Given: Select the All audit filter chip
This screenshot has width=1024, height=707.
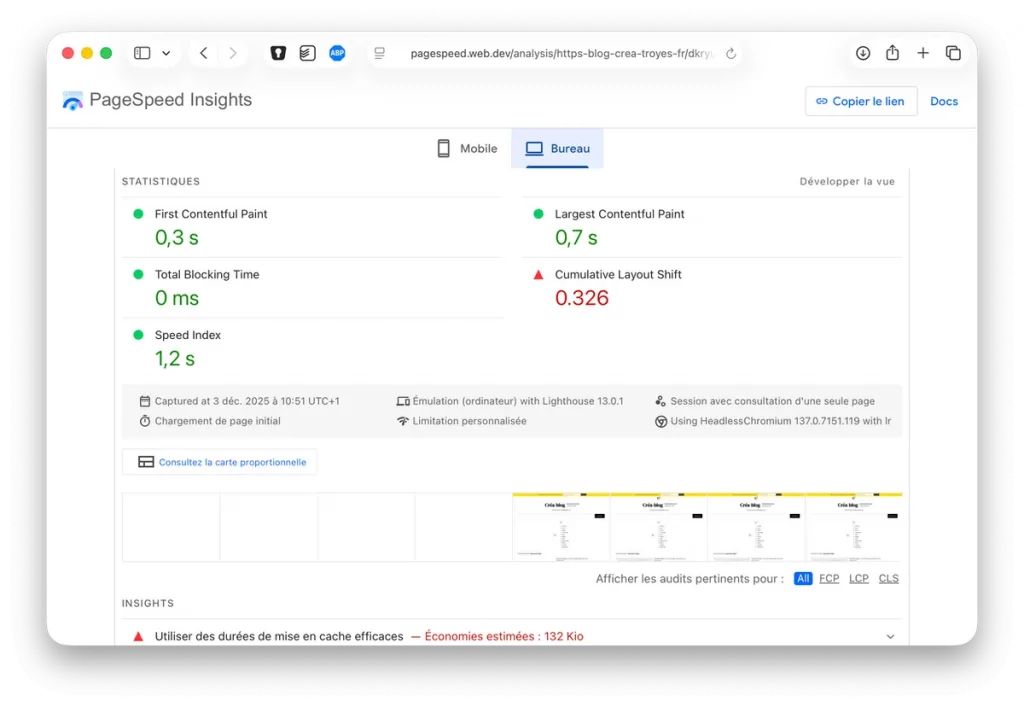Looking at the screenshot, I should coord(803,578).
